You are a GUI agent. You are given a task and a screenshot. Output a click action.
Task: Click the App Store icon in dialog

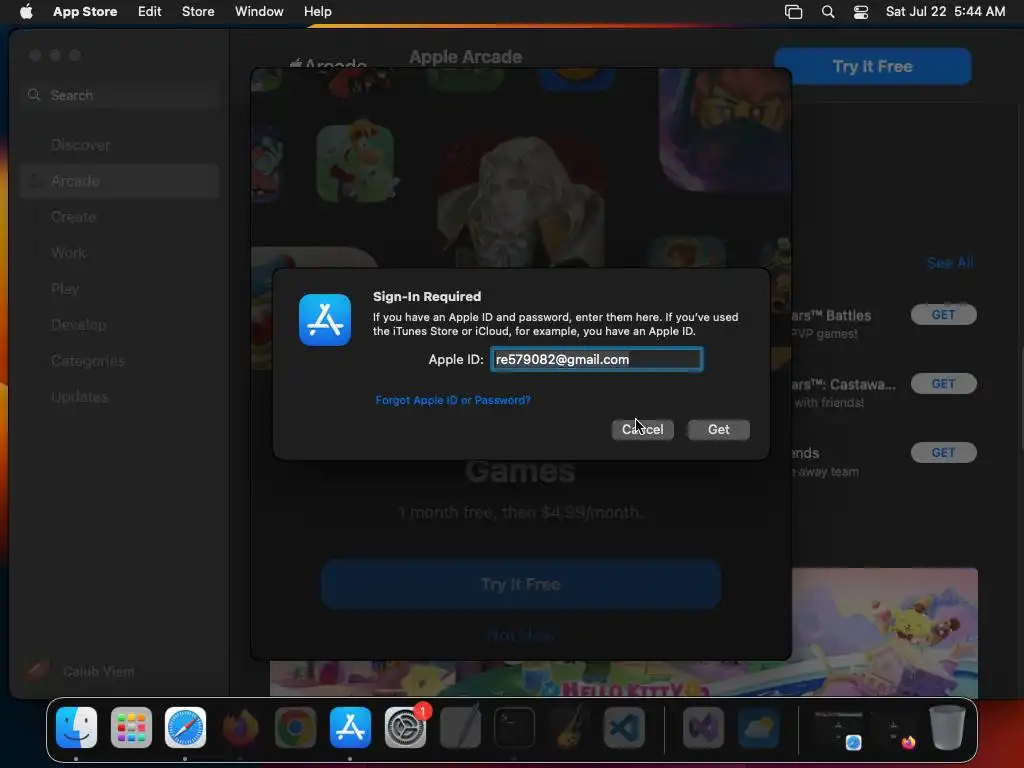(x=325, y=319)
